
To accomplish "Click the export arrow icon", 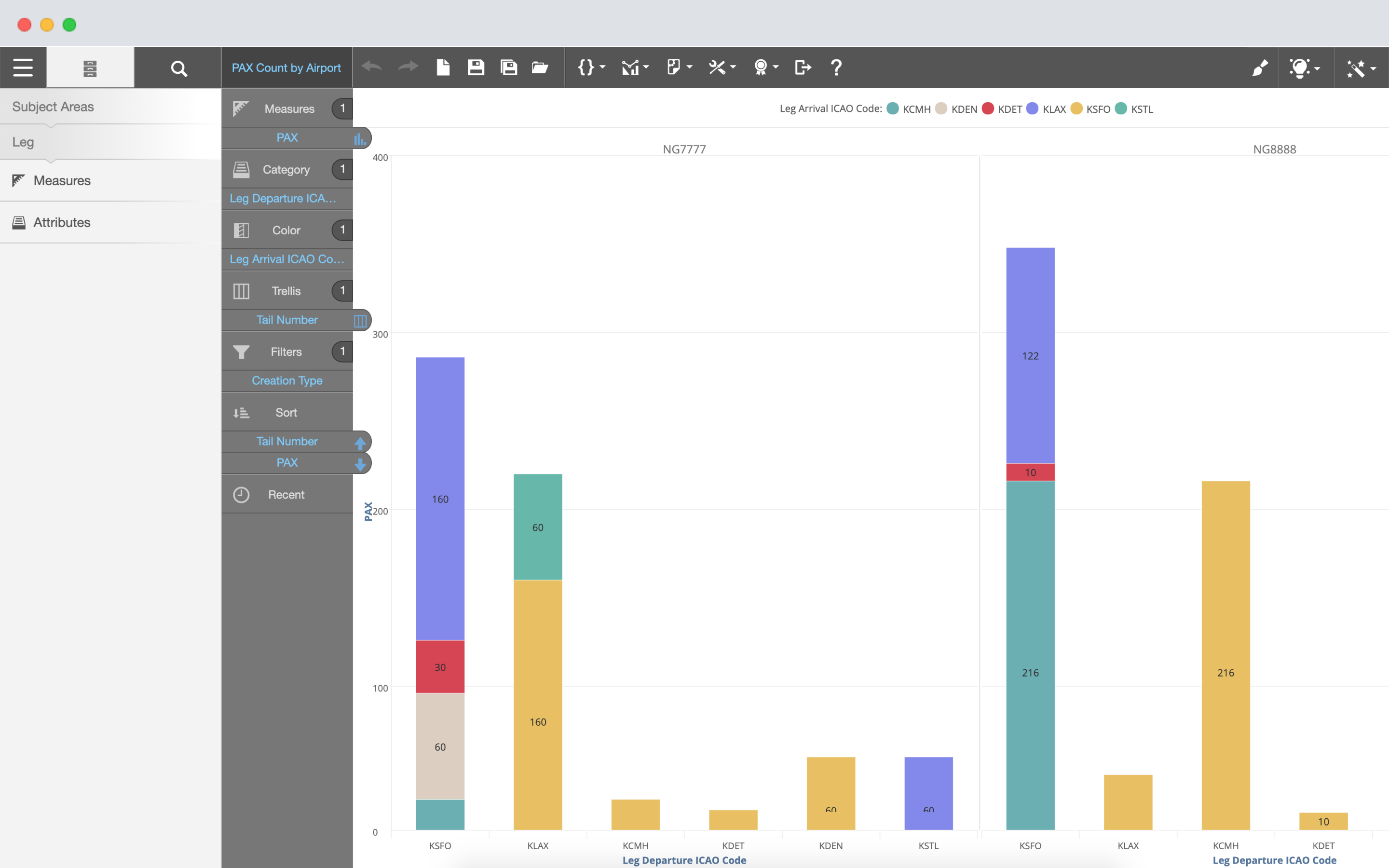I will point(803,67).
